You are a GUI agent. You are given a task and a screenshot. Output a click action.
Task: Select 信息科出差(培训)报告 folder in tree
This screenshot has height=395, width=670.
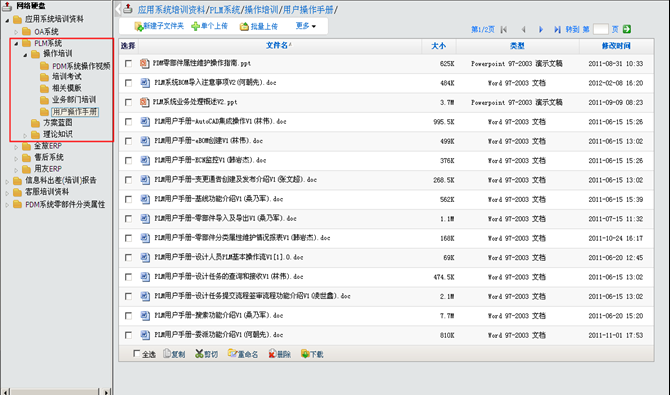point(61,180)
